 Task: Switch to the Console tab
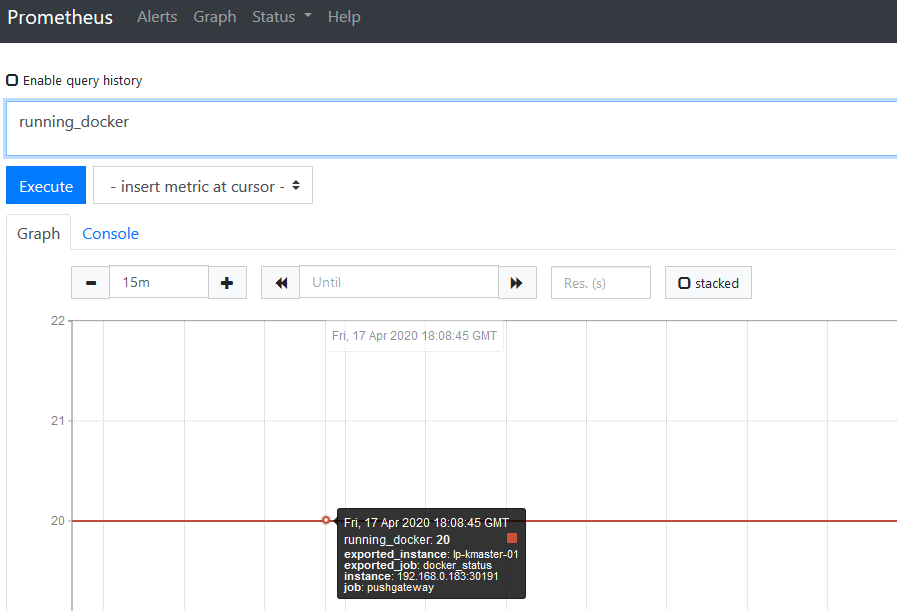(x=110, y=233)
